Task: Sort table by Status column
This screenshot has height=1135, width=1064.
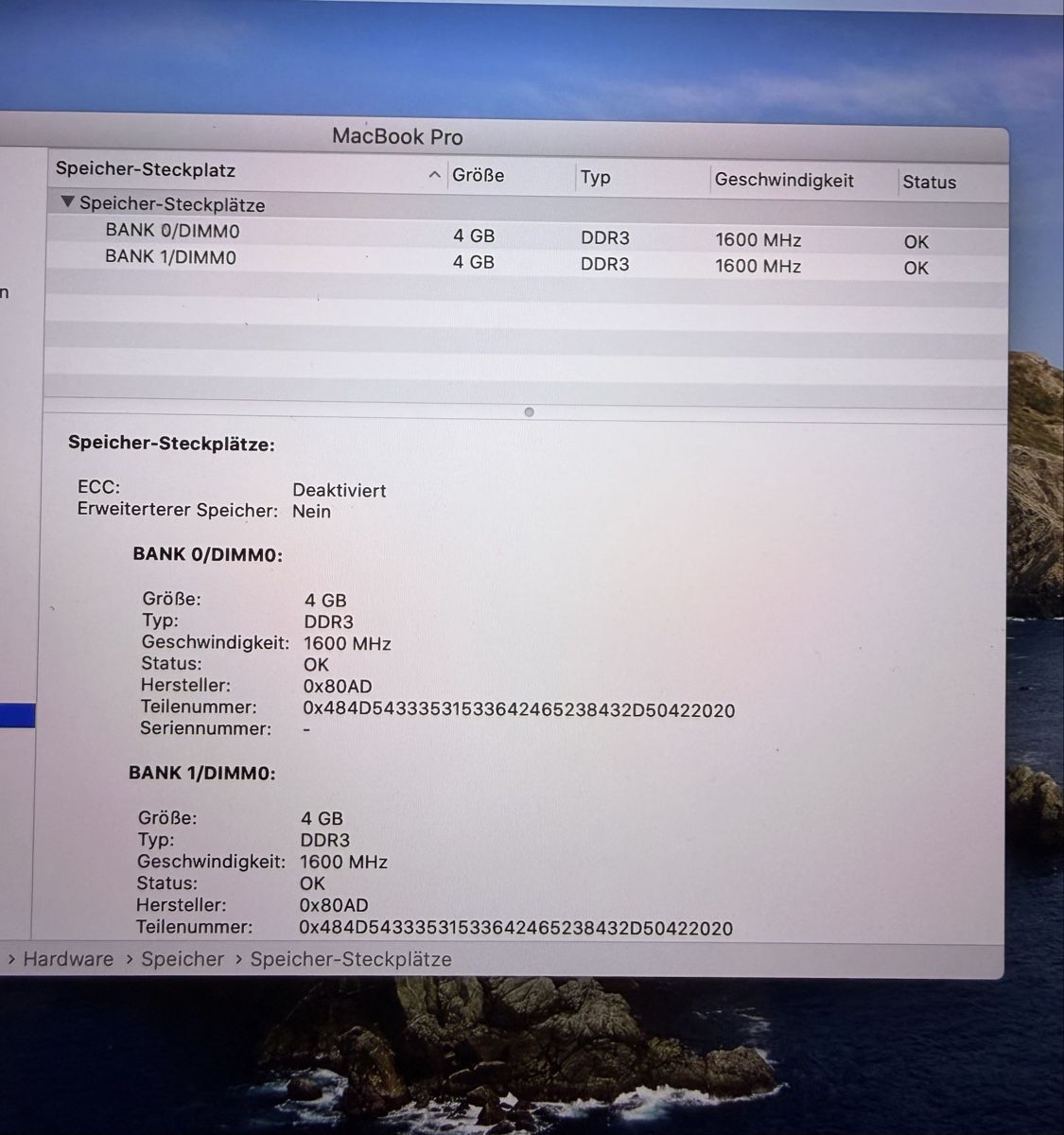Action: point(929,183)
